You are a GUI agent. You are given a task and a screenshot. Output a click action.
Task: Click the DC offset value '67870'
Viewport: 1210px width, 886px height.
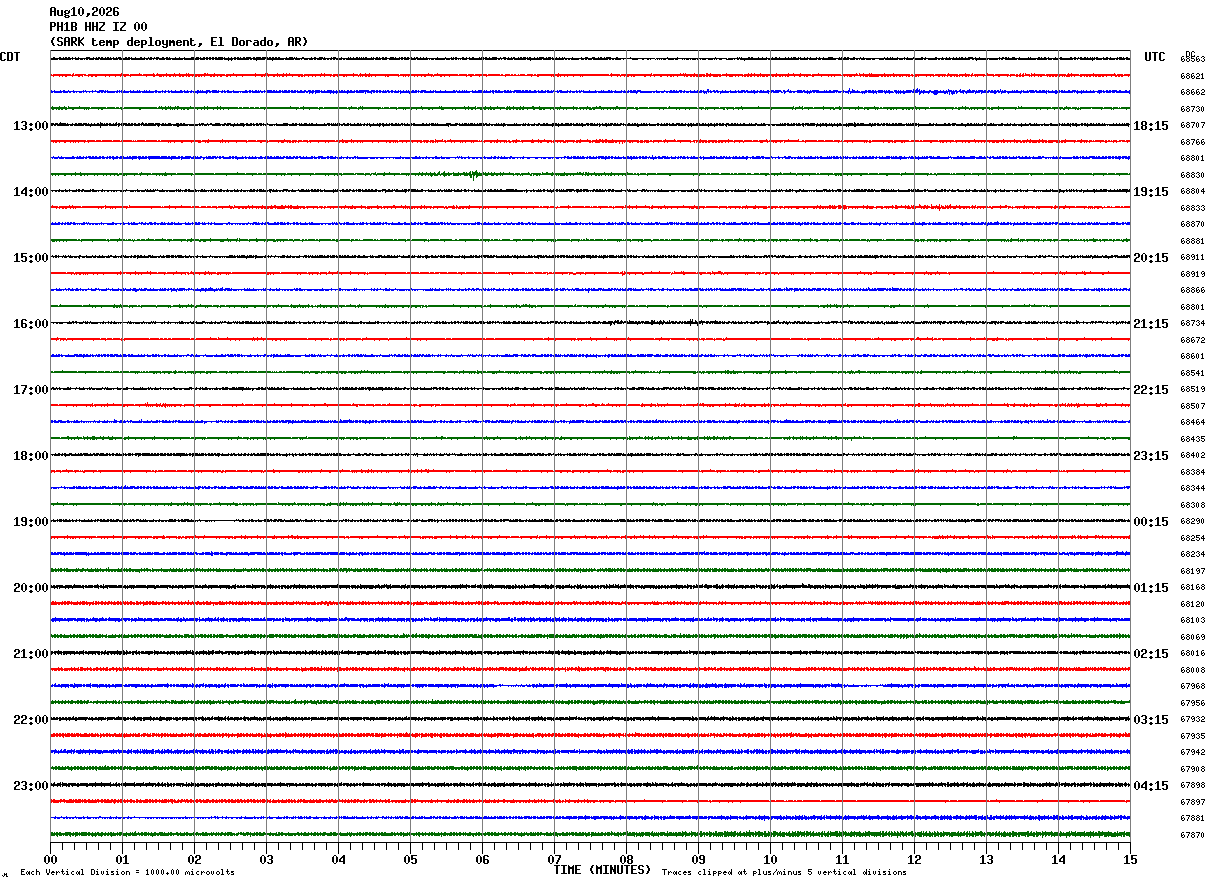coord(1193,835)
